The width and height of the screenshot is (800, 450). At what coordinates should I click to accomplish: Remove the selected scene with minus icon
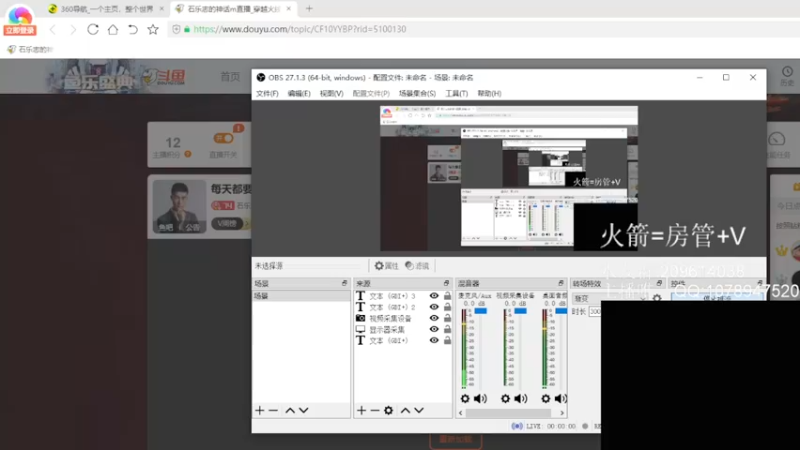pos(273,410)
